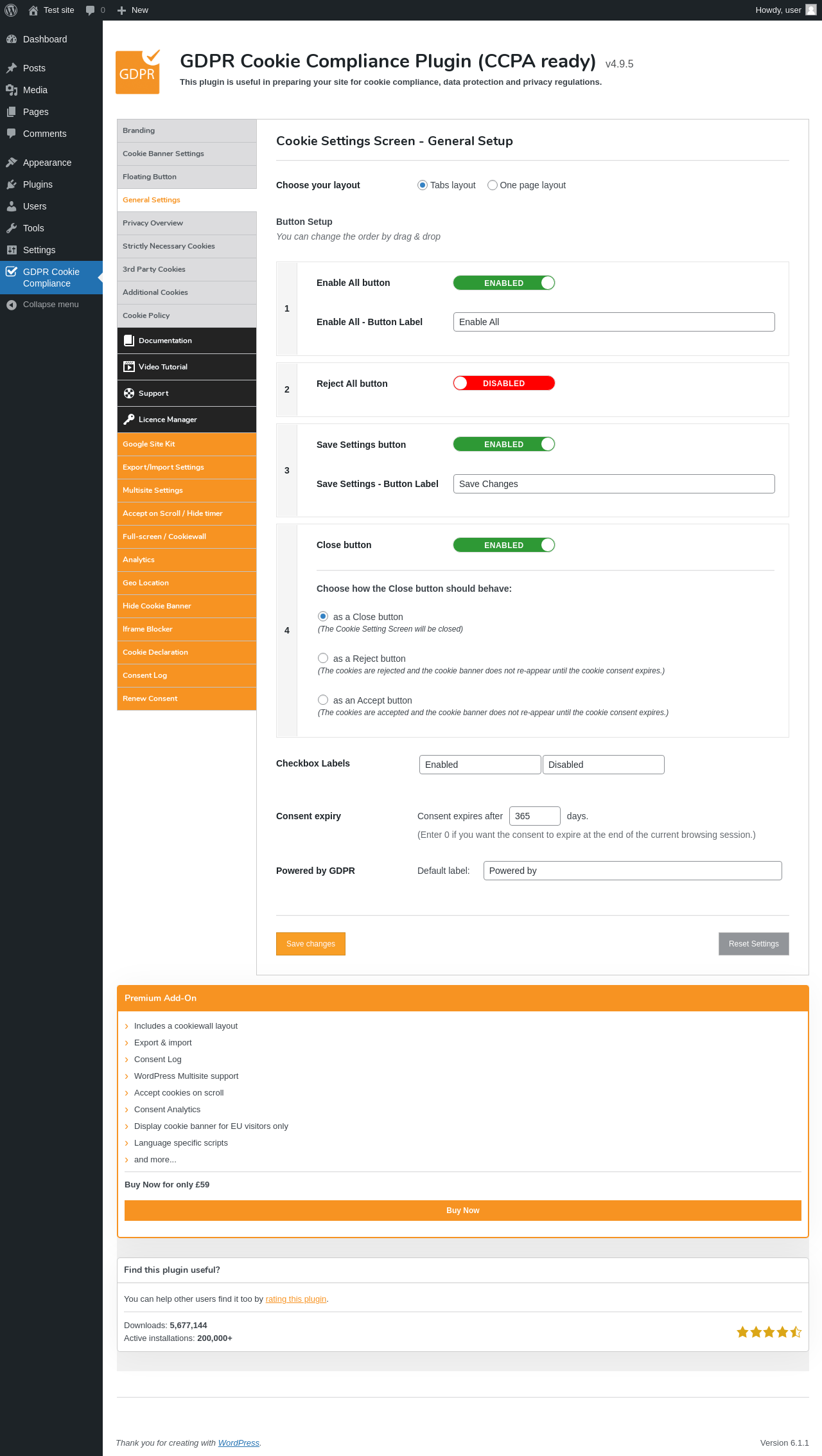
Task: Click the Users person icon
Action: click(x=12, y=206)
